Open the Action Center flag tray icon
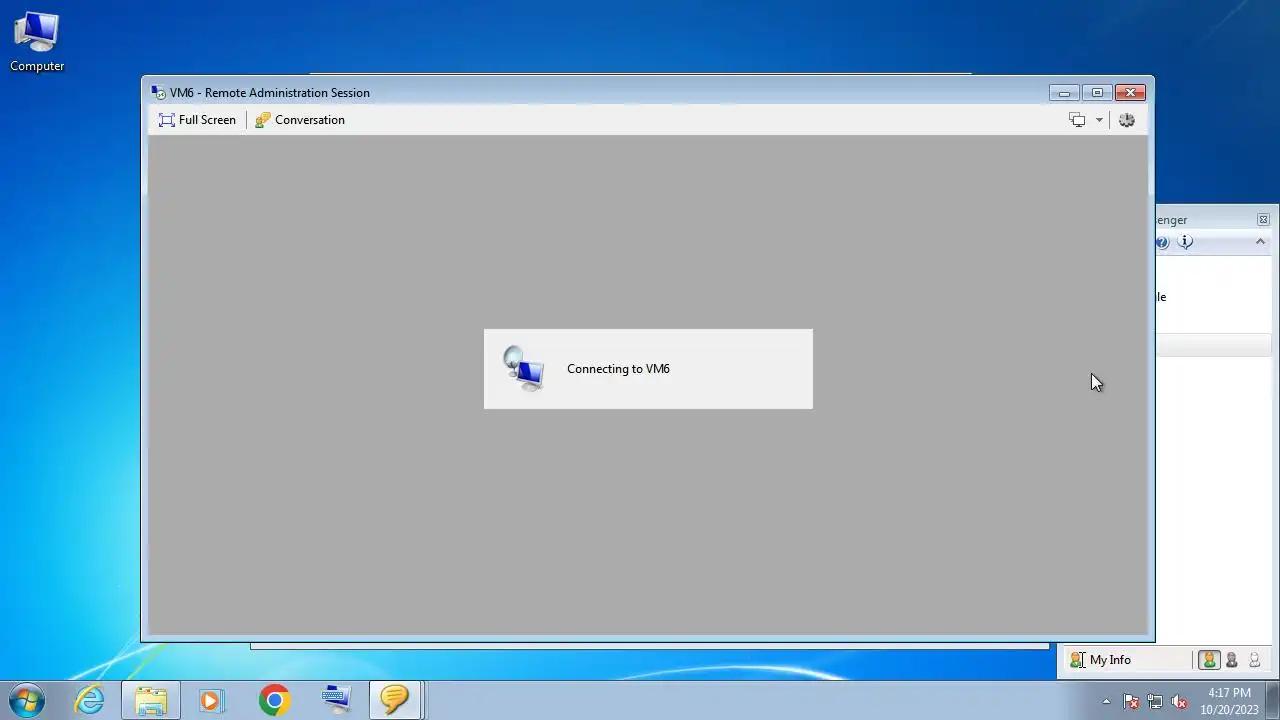Viewport: 1280px width, 720px height. tap(1131, 701)
